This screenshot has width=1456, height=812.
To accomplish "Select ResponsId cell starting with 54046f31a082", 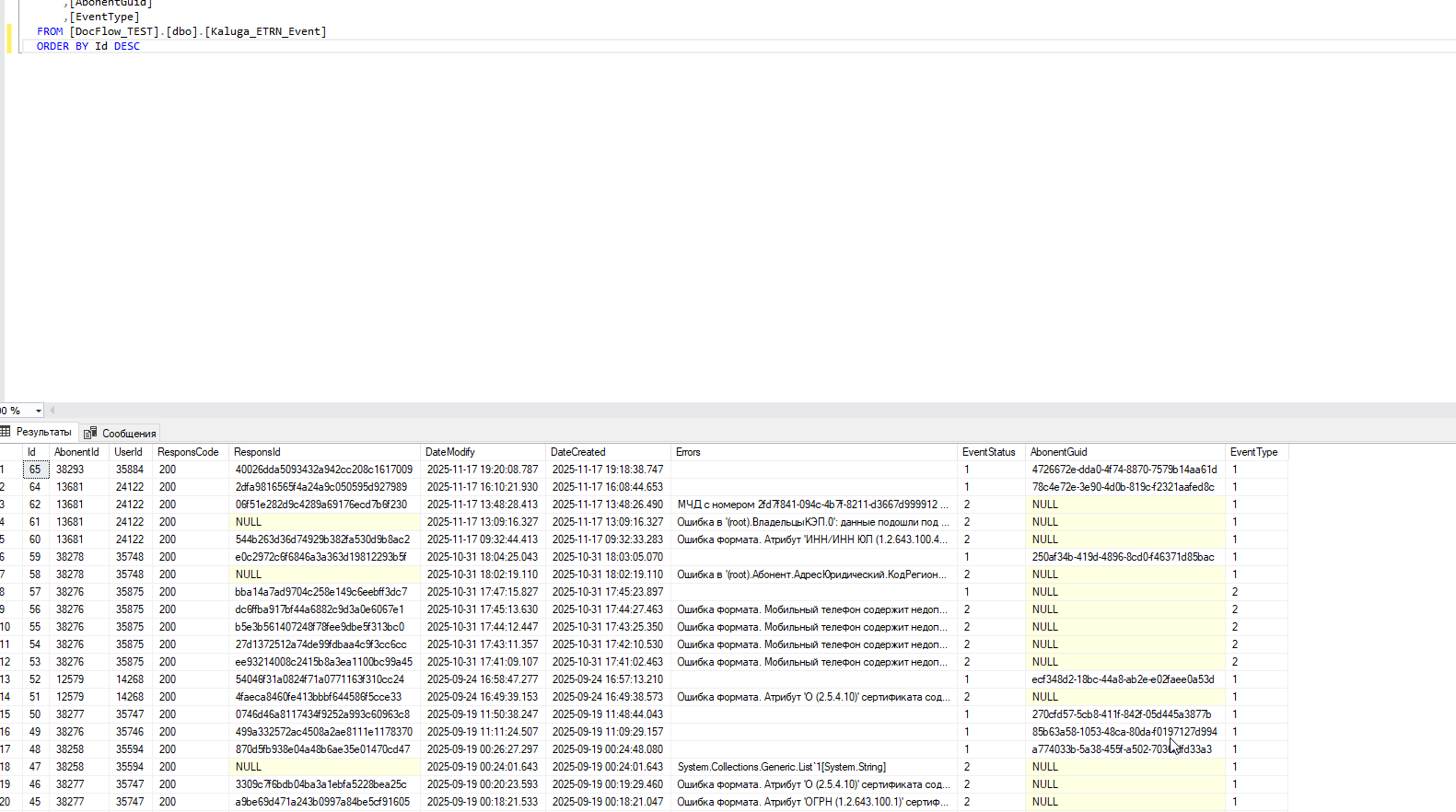I will pos(324,679).
